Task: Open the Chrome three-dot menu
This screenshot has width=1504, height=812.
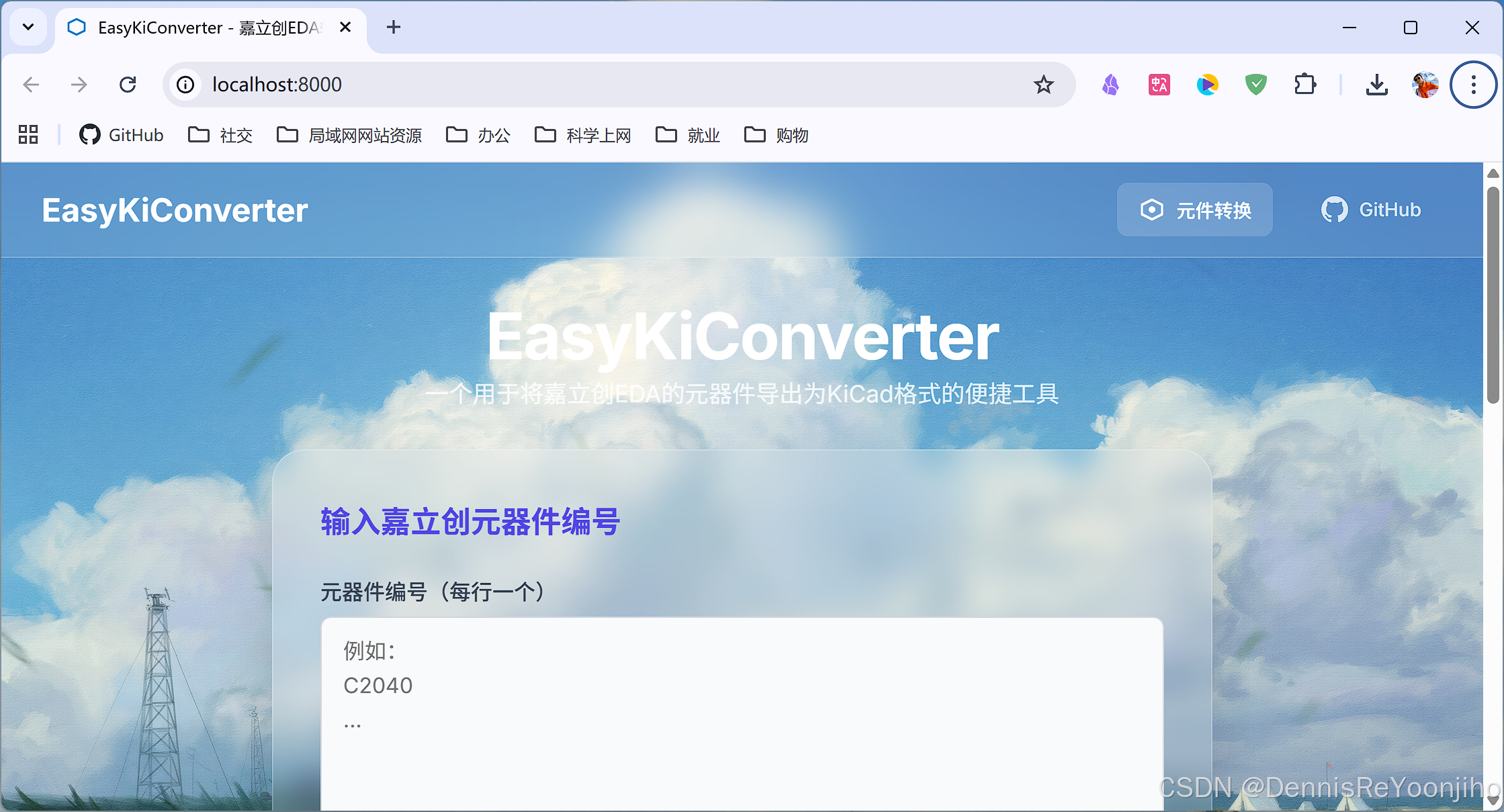Action: pyautogui.click(x=1473, y=85)
